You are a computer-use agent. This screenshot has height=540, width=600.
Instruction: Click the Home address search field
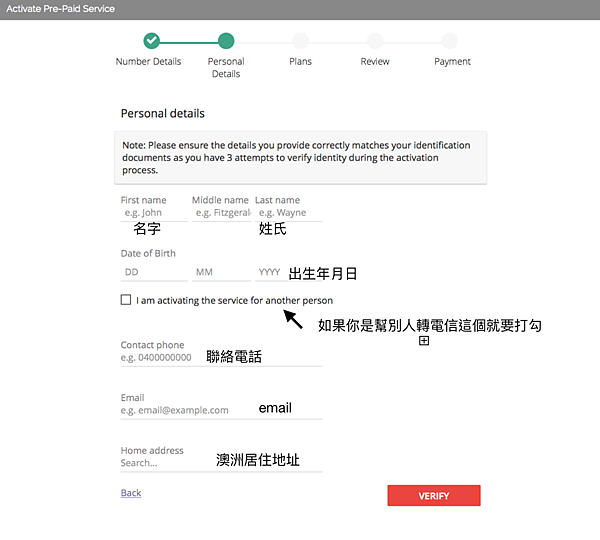coord(165,463)
